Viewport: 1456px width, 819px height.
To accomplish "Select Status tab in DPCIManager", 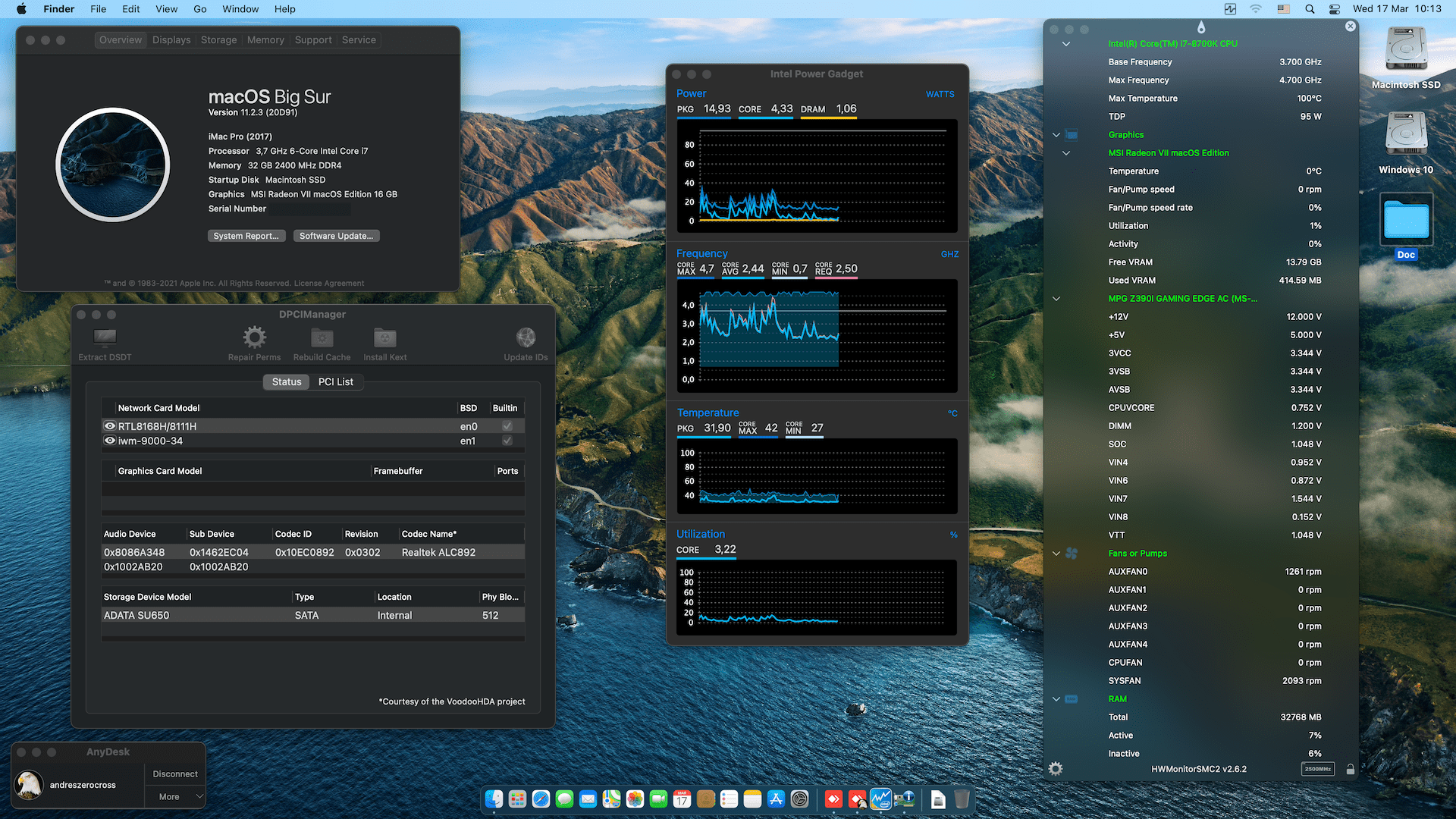I will [x=287, y=382].
